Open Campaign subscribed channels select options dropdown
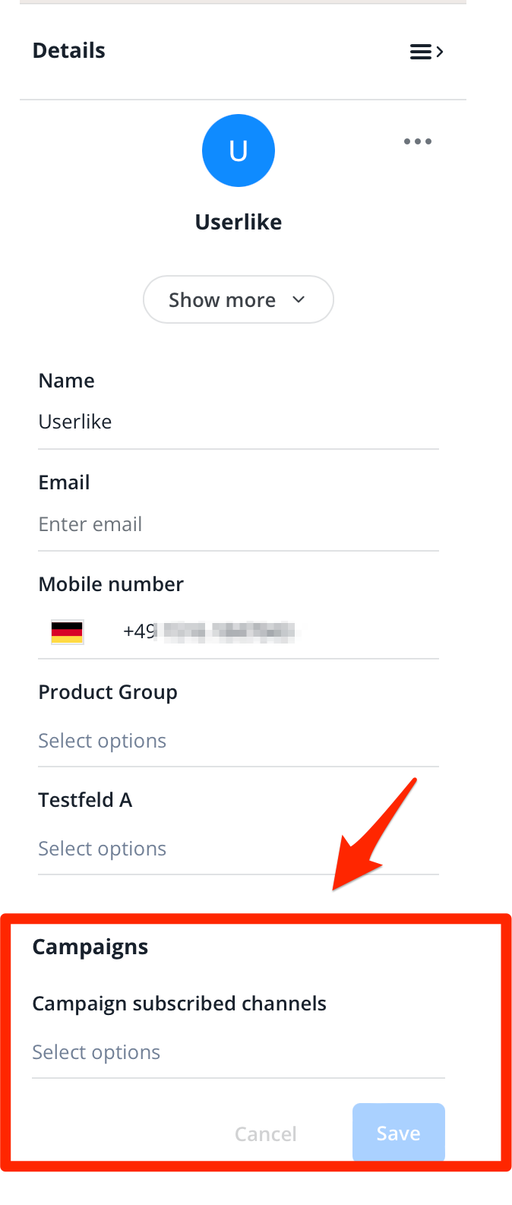The height and width of the screenshot is (1205, 512). (x=238, y=1052)
